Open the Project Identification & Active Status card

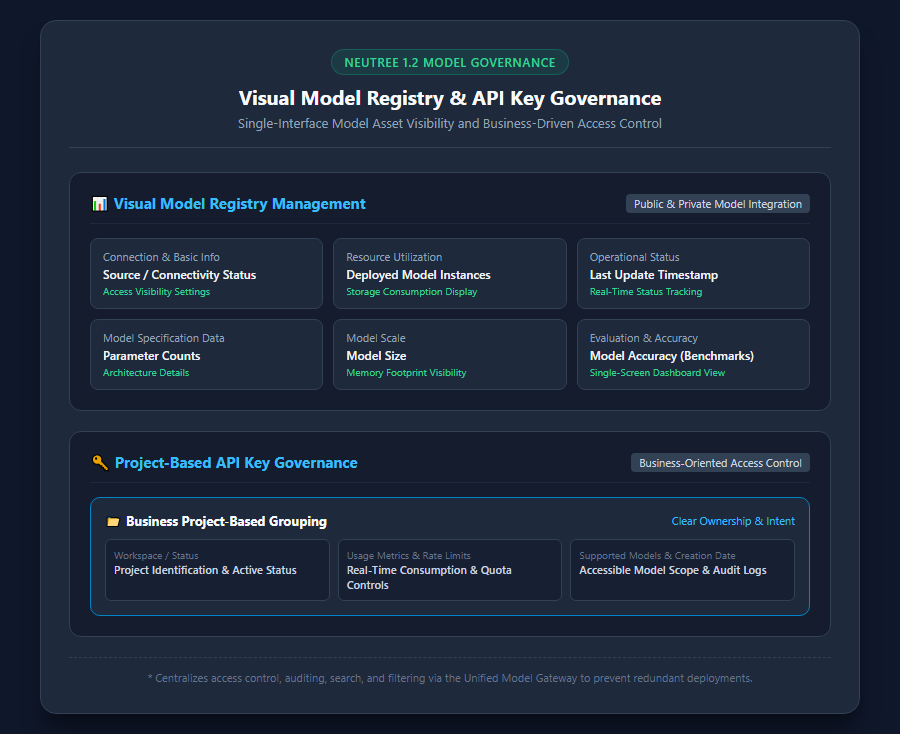[218, 570]
